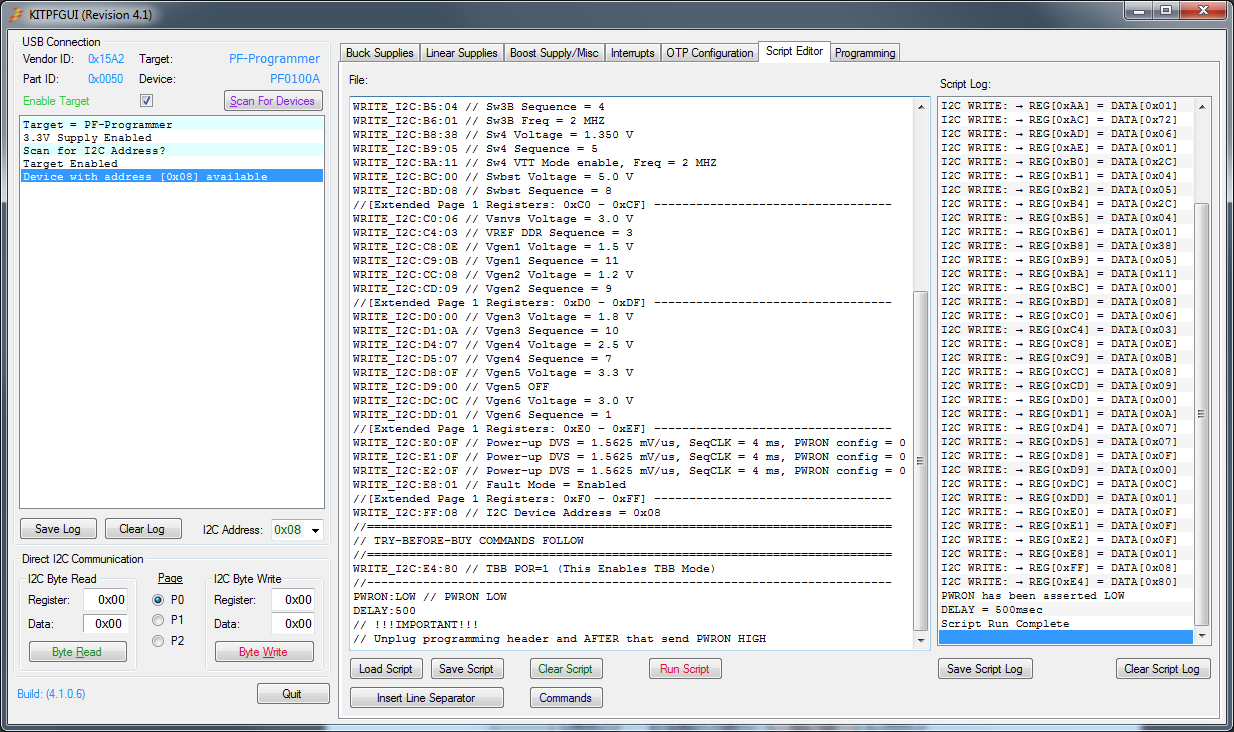Click the KITPFGUI title bar app icon
The image size is (1234, 732).
pos(17,15)
